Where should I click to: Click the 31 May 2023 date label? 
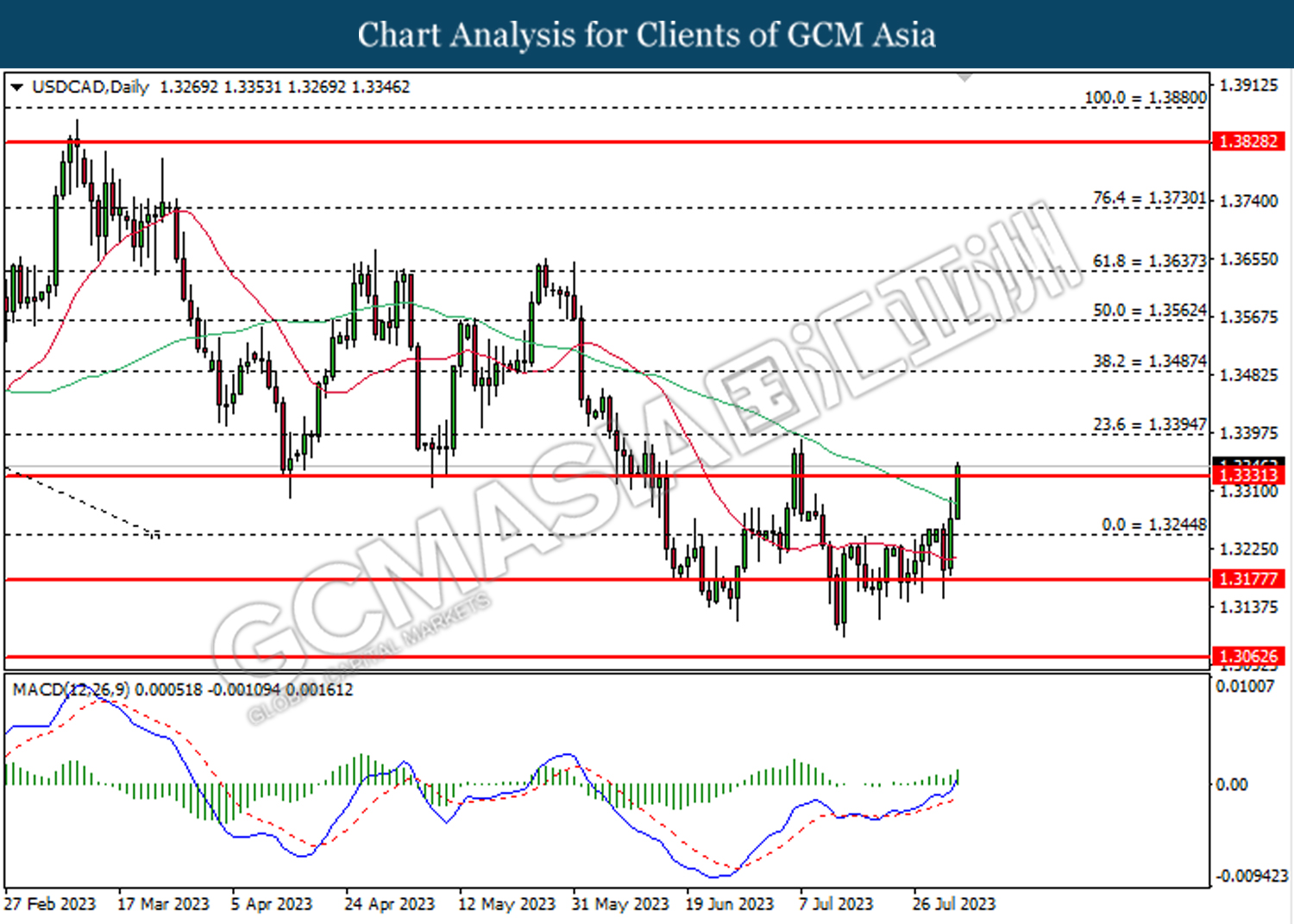click(619, 904)
